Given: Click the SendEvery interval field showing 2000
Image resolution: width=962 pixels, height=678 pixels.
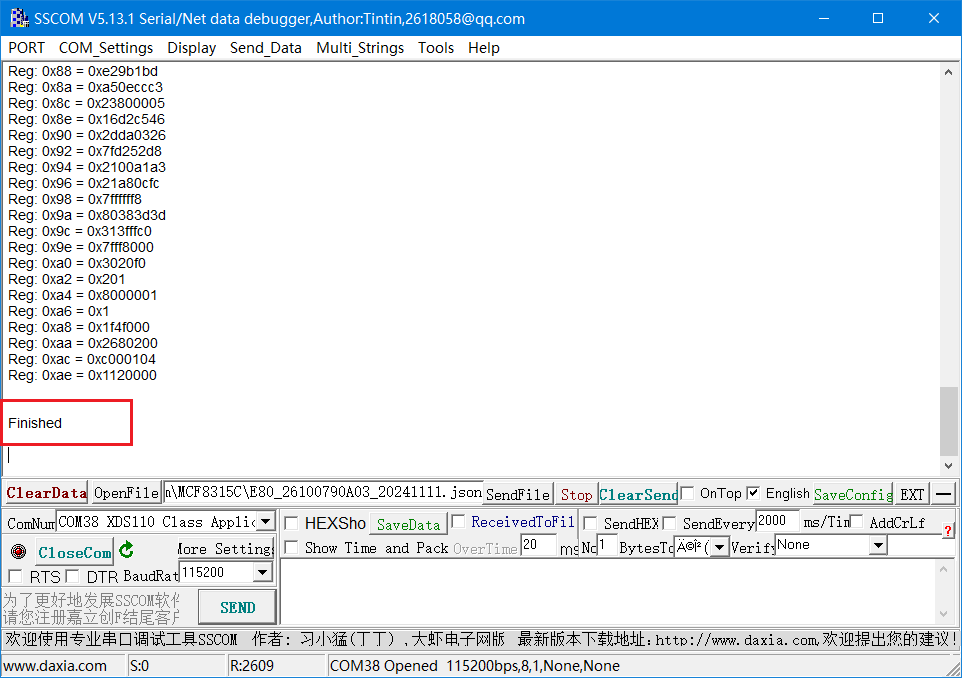Looking at the screenshot, I should pos(776,521).
